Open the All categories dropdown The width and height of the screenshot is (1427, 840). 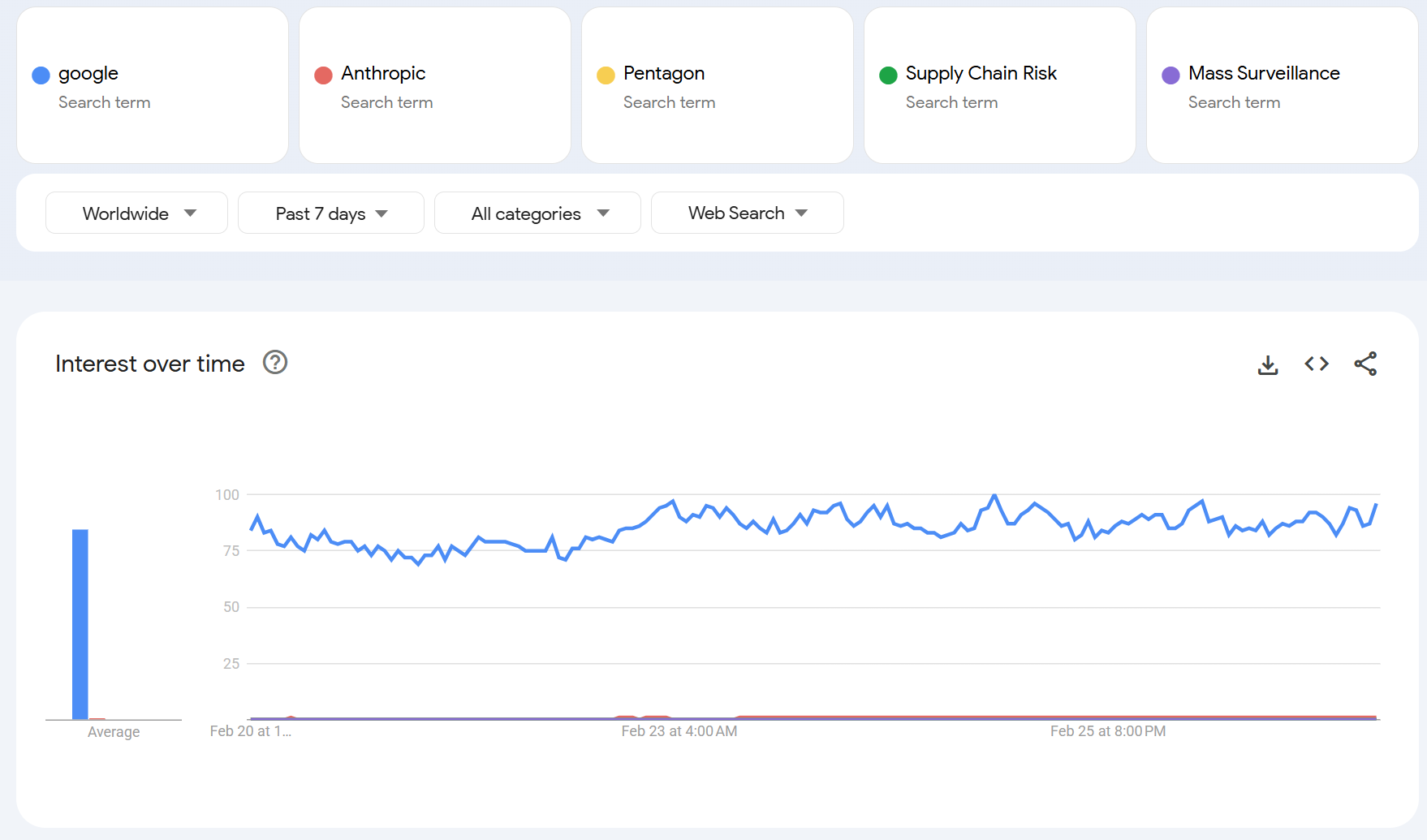(537, 213)
